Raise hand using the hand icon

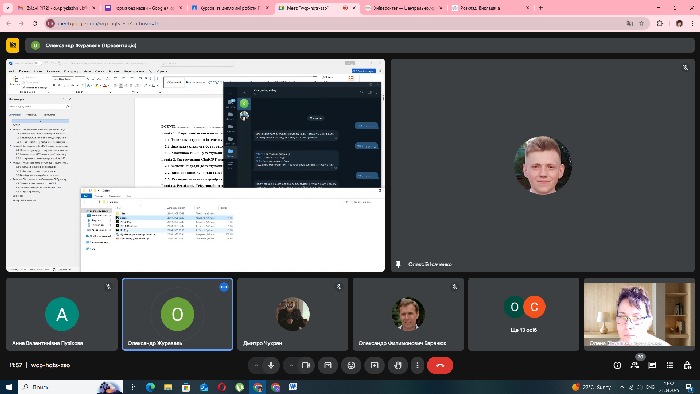point(397,365)
